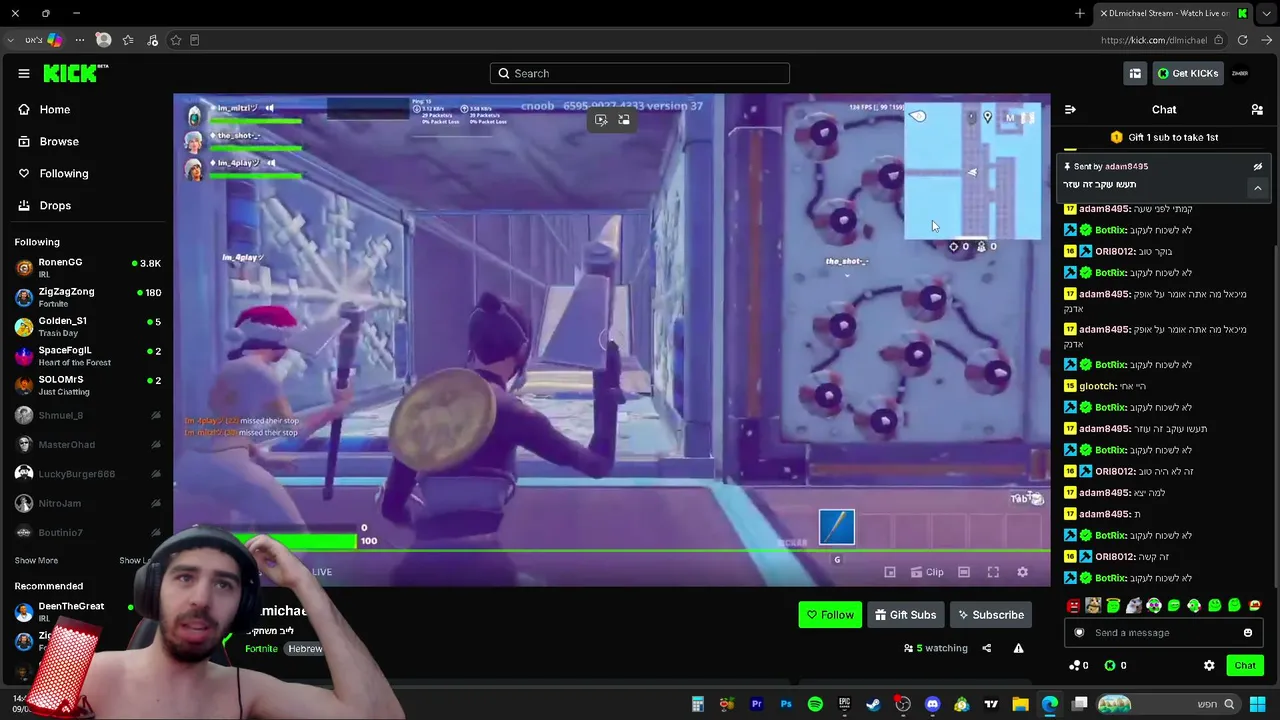Open the Windows Start menu
The height and width of the screenshot is (720, 1280).
click(x=1257, y=704)
